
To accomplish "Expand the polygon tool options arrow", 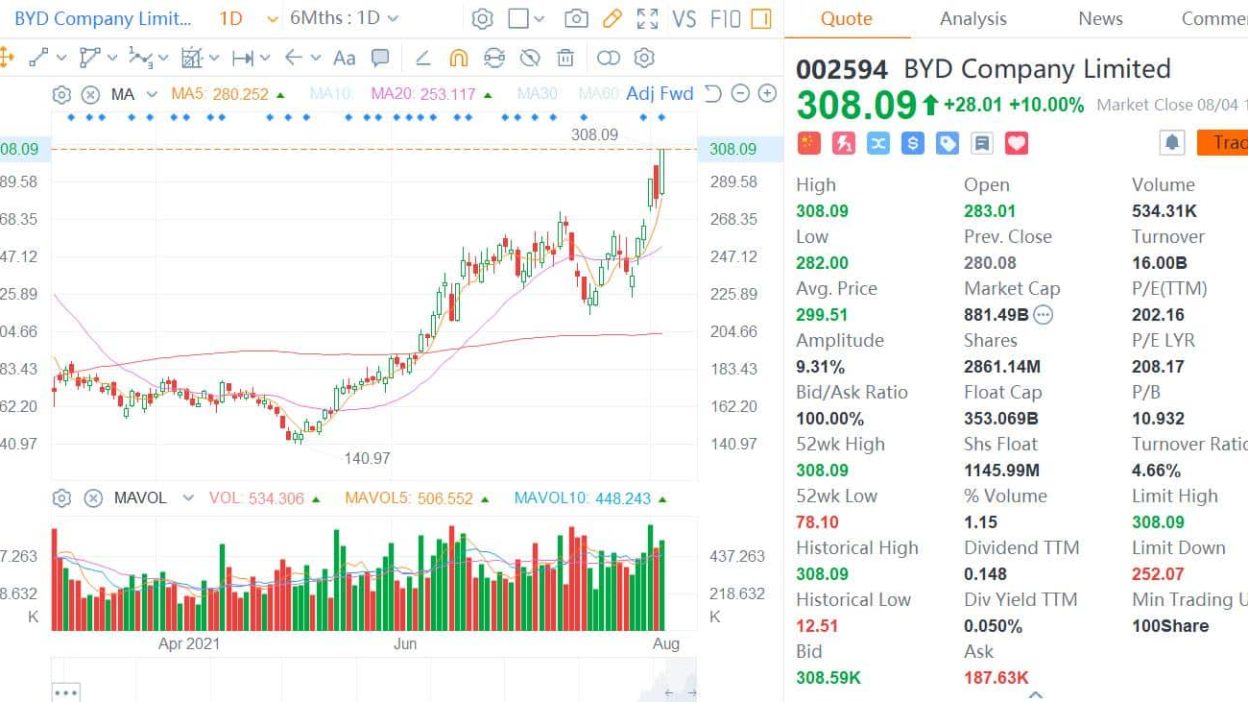I will click(x=112, y=58).
